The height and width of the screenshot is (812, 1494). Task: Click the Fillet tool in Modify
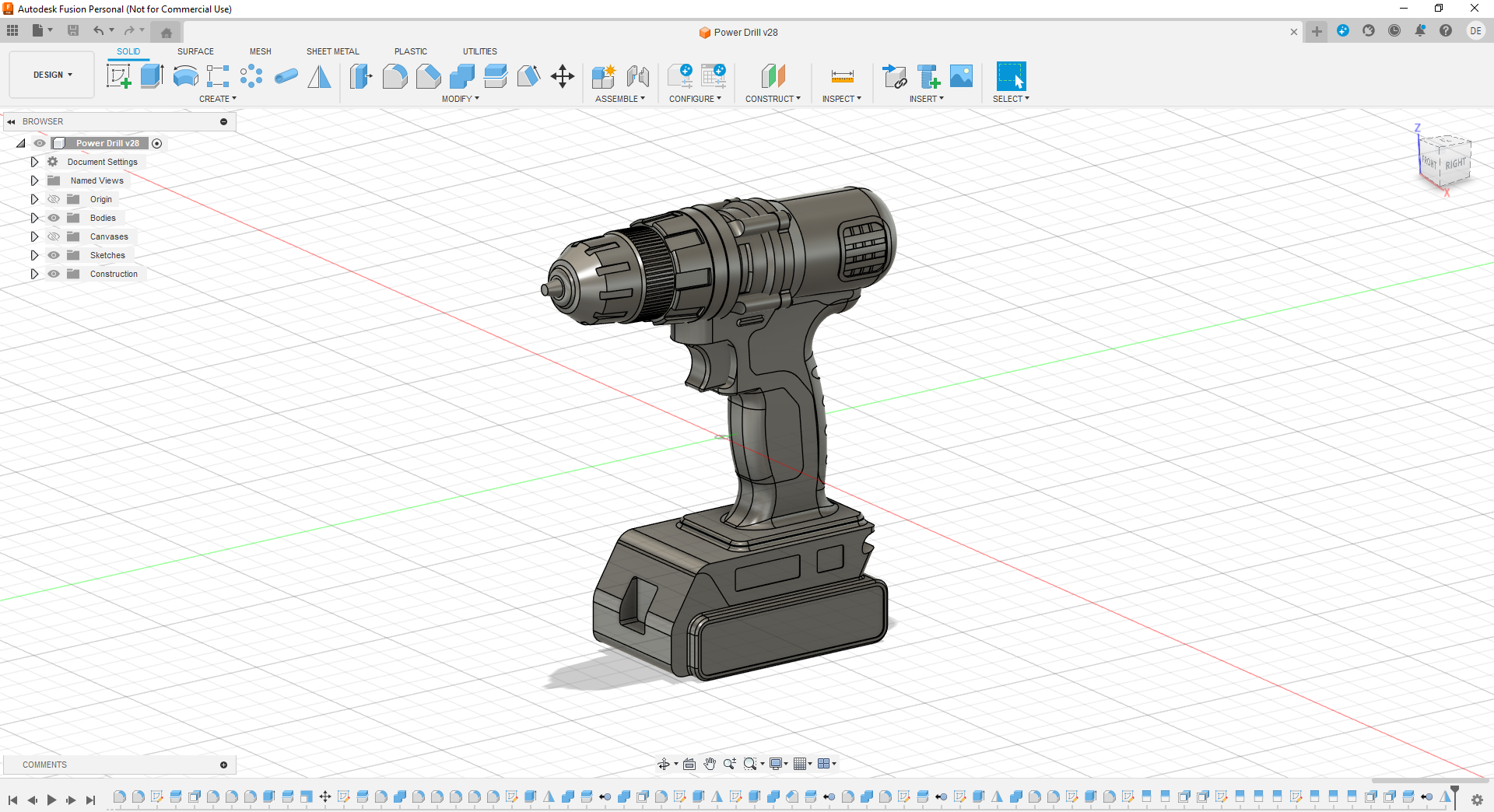(x=395, y=76)
